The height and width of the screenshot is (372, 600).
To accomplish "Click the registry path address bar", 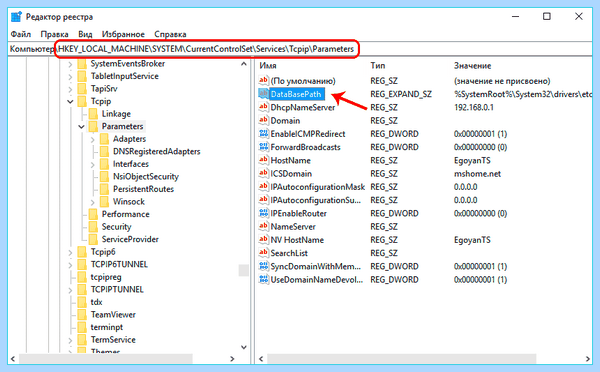I will pyautogui.click(x=300, y=49).
